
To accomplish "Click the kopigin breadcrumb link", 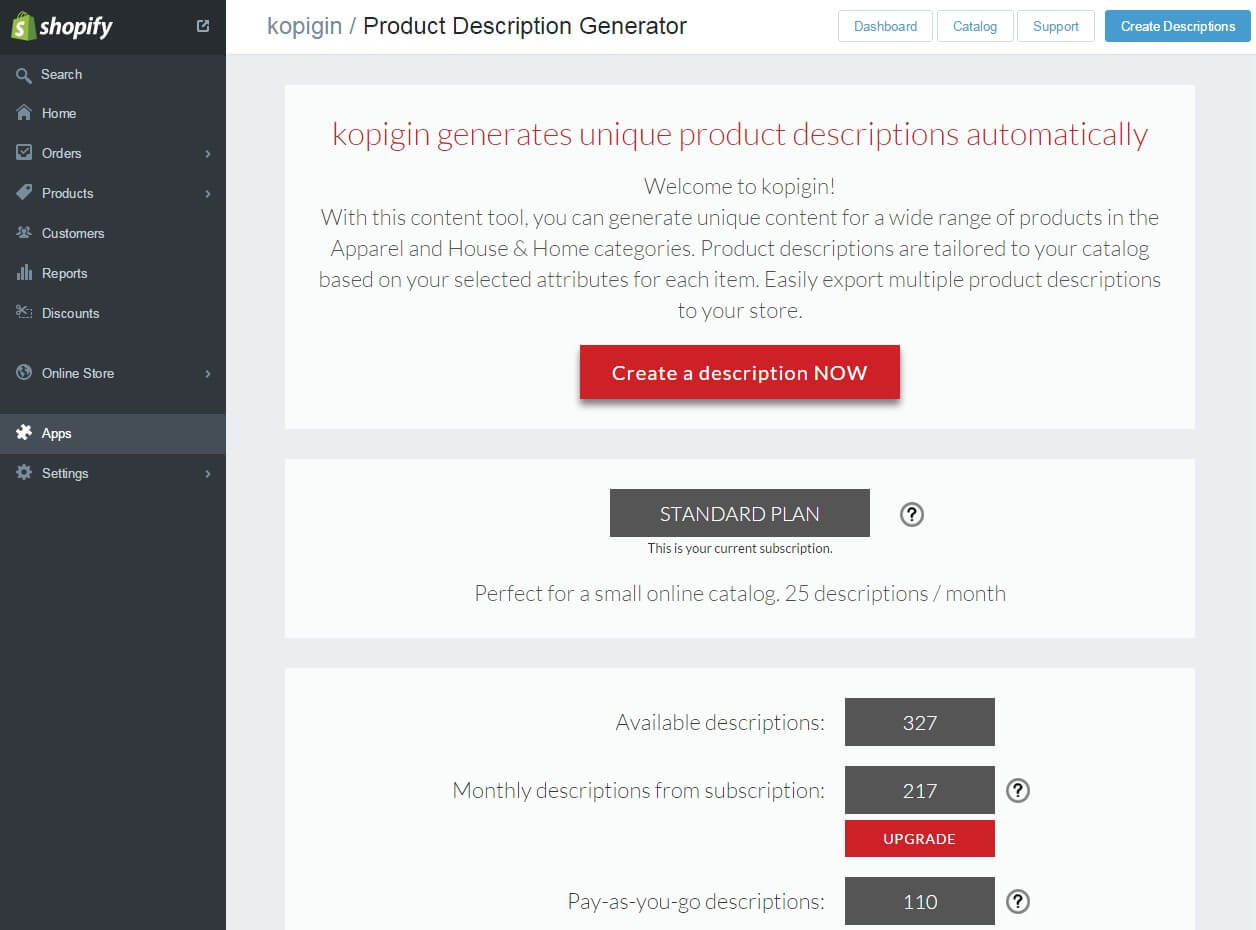I will pos(304,26).
